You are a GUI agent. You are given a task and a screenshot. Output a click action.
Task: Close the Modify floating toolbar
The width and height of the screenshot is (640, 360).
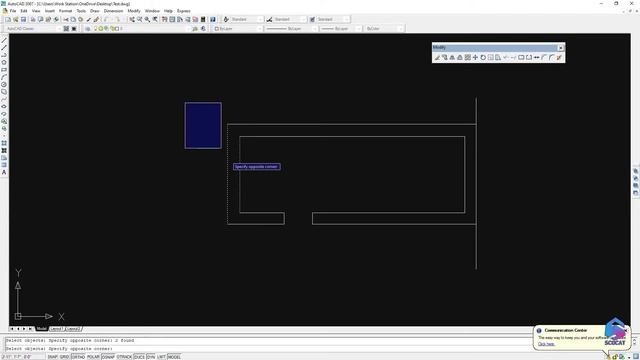click(x=561, y=48)
